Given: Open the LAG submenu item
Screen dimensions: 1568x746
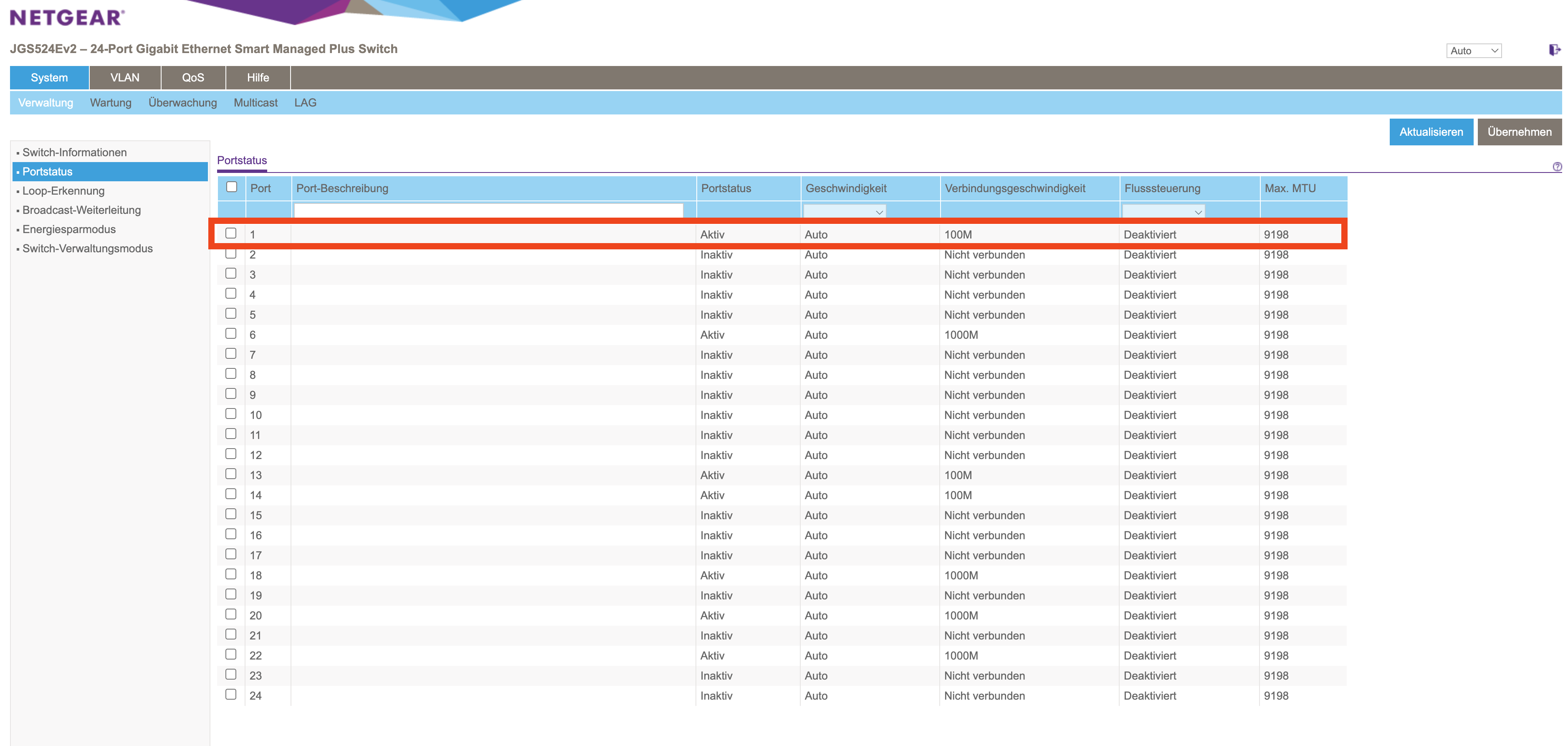Looking at the screenshot, I should click(x=305, y=102).
